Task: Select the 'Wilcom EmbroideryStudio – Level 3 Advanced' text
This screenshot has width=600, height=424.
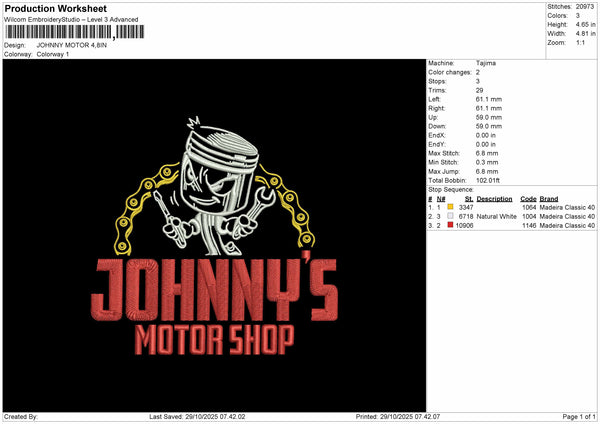Action: 71,20
